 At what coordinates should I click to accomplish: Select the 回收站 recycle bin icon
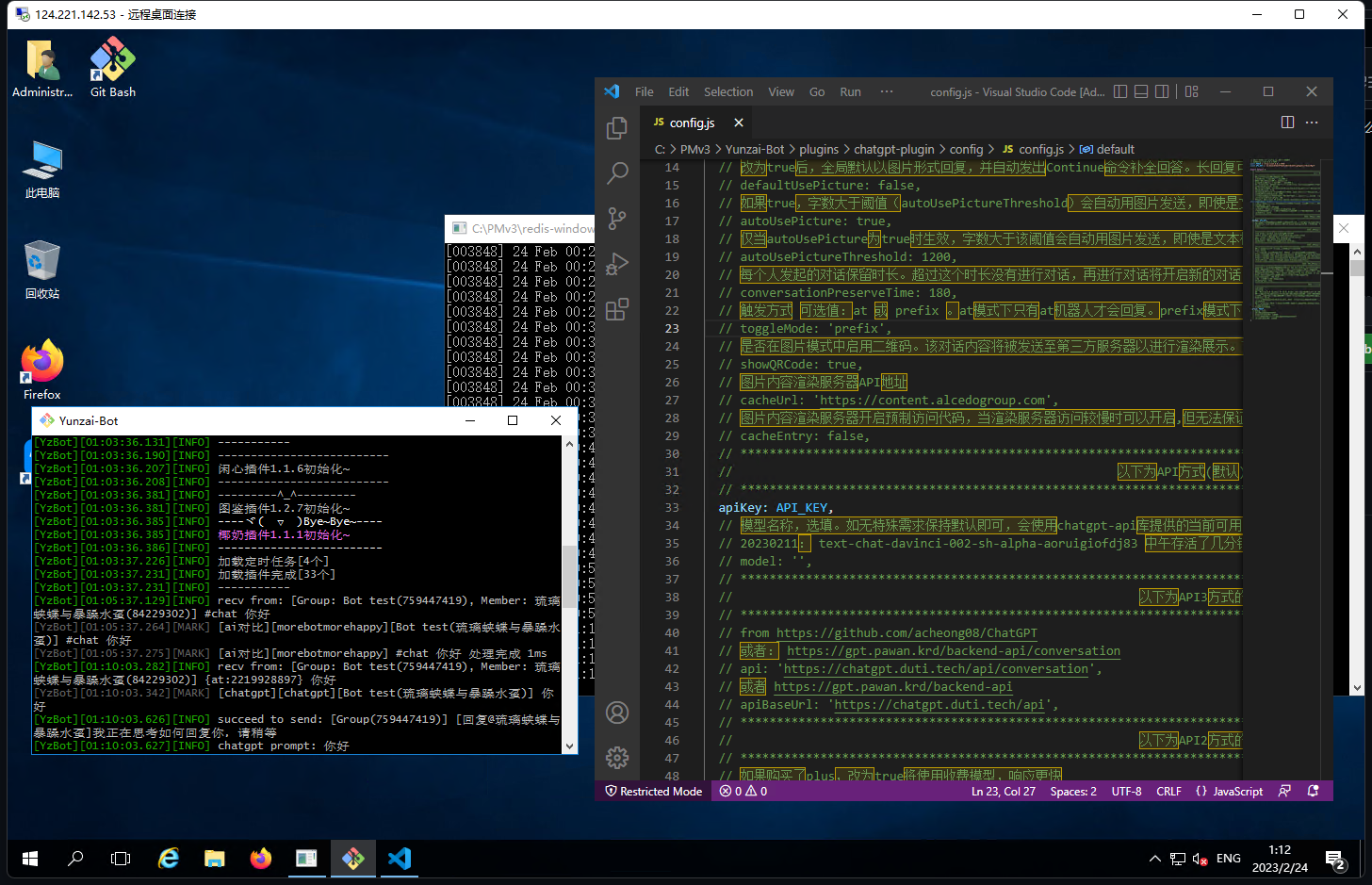click(x=42, y=270)
